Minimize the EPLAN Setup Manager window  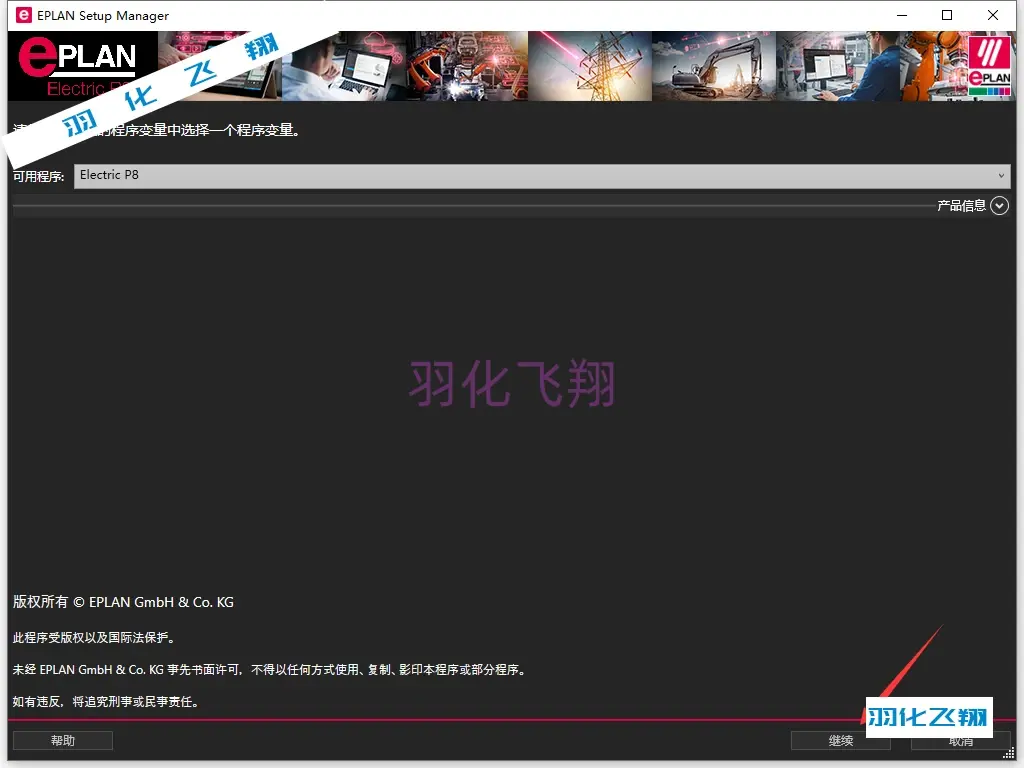[x=902, y=15]
